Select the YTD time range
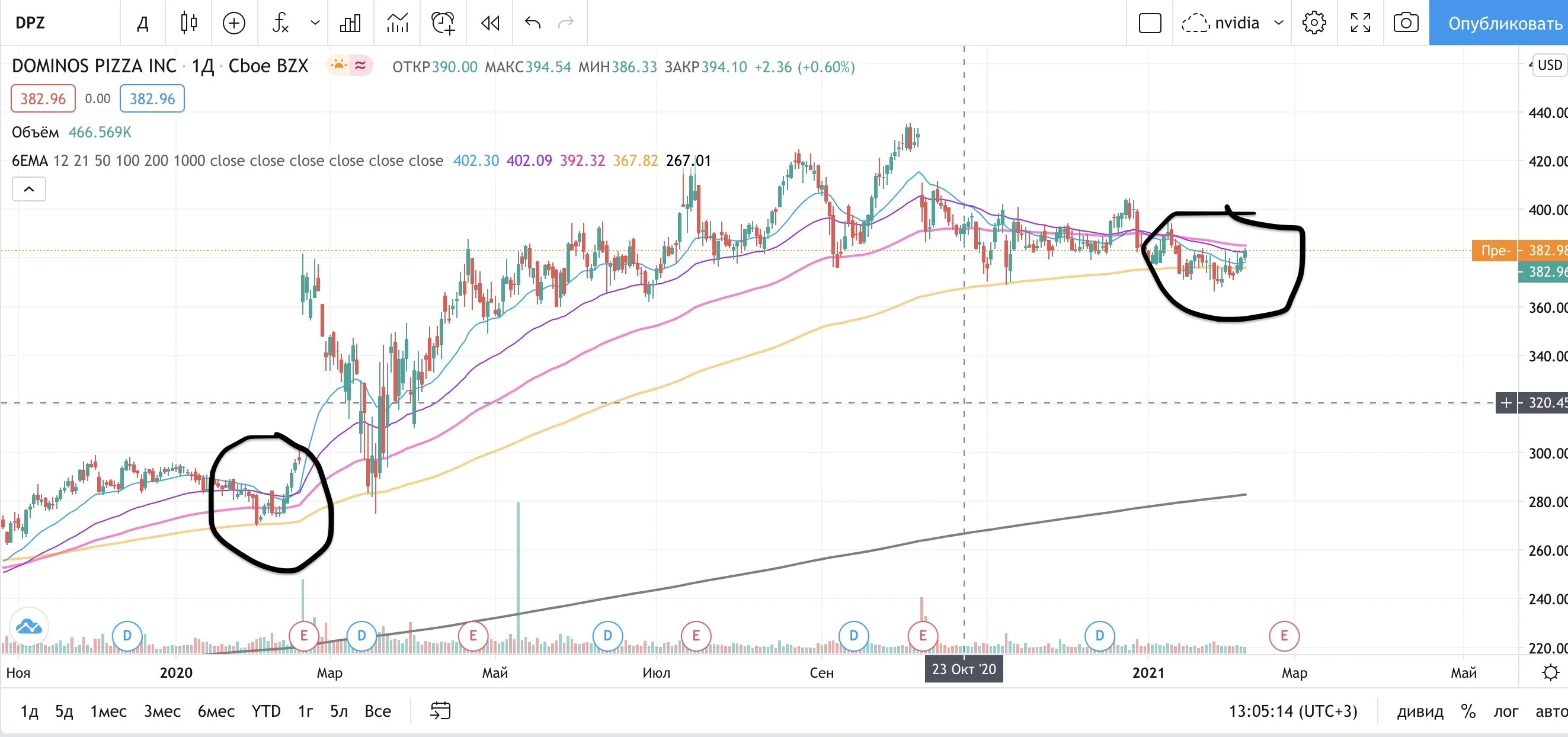1568x737 pixels. 266,711
